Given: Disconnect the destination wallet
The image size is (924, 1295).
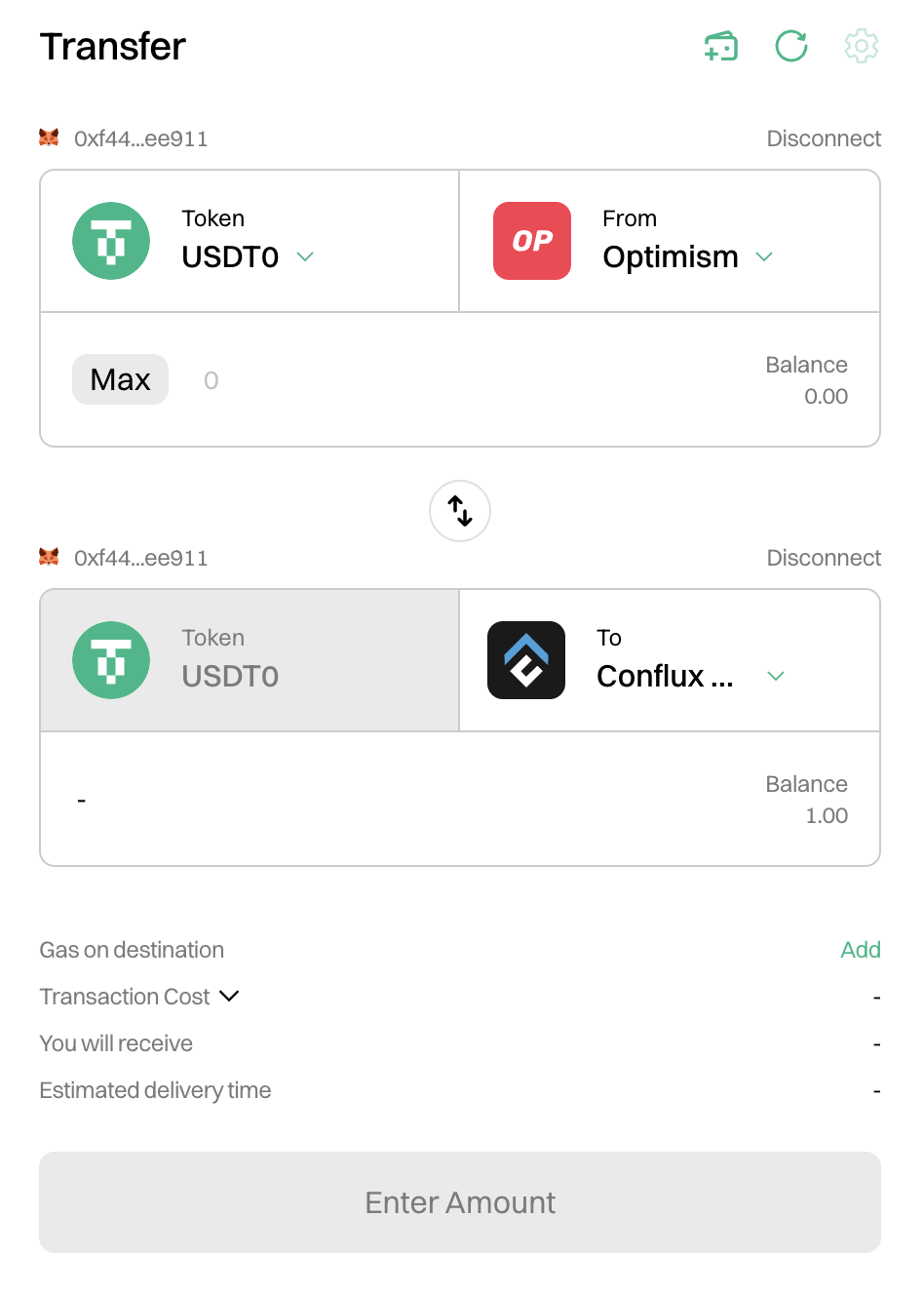Looking at the screenshot, I should [824, 558].
